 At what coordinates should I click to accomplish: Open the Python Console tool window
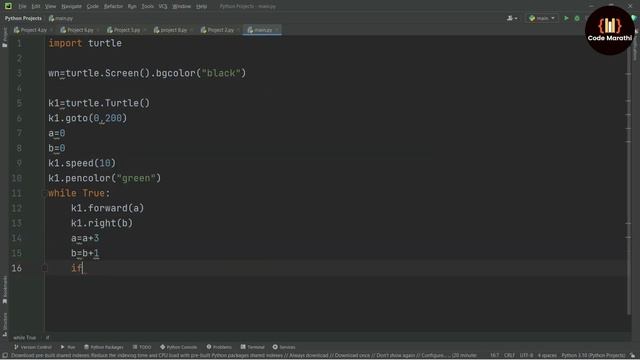pyautogui.click(x=178, y=347)
